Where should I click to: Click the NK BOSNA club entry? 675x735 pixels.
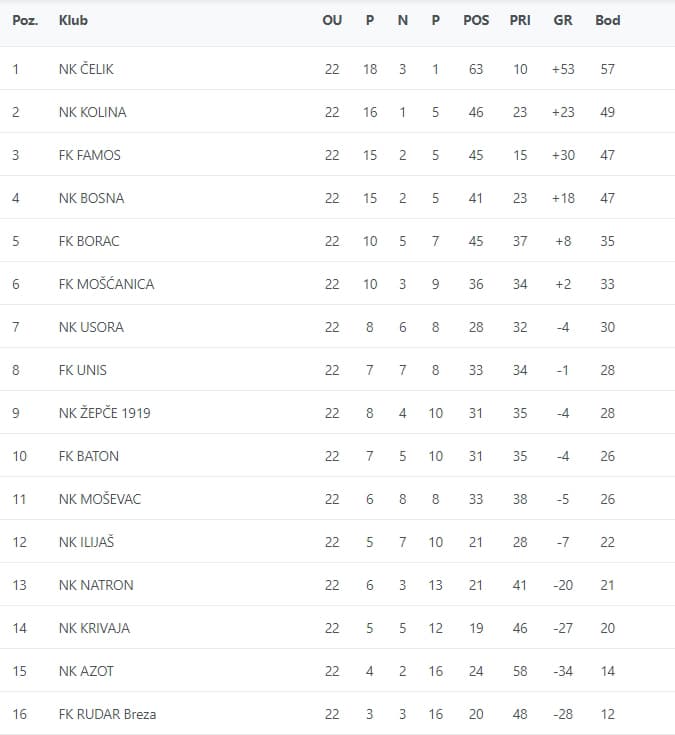[92, 198]
